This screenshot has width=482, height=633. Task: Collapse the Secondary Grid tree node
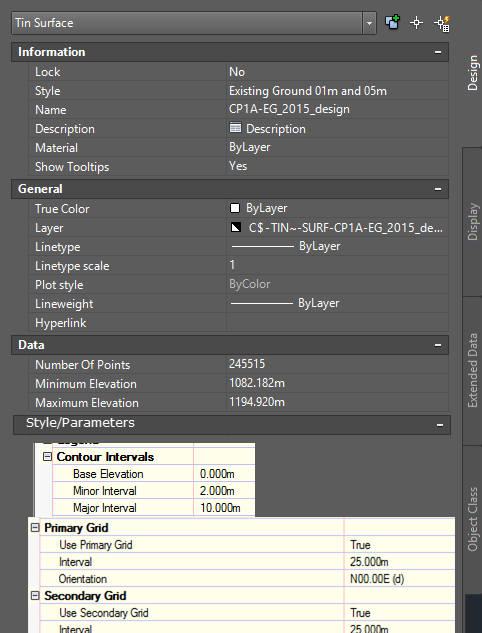tap(35, 595)
